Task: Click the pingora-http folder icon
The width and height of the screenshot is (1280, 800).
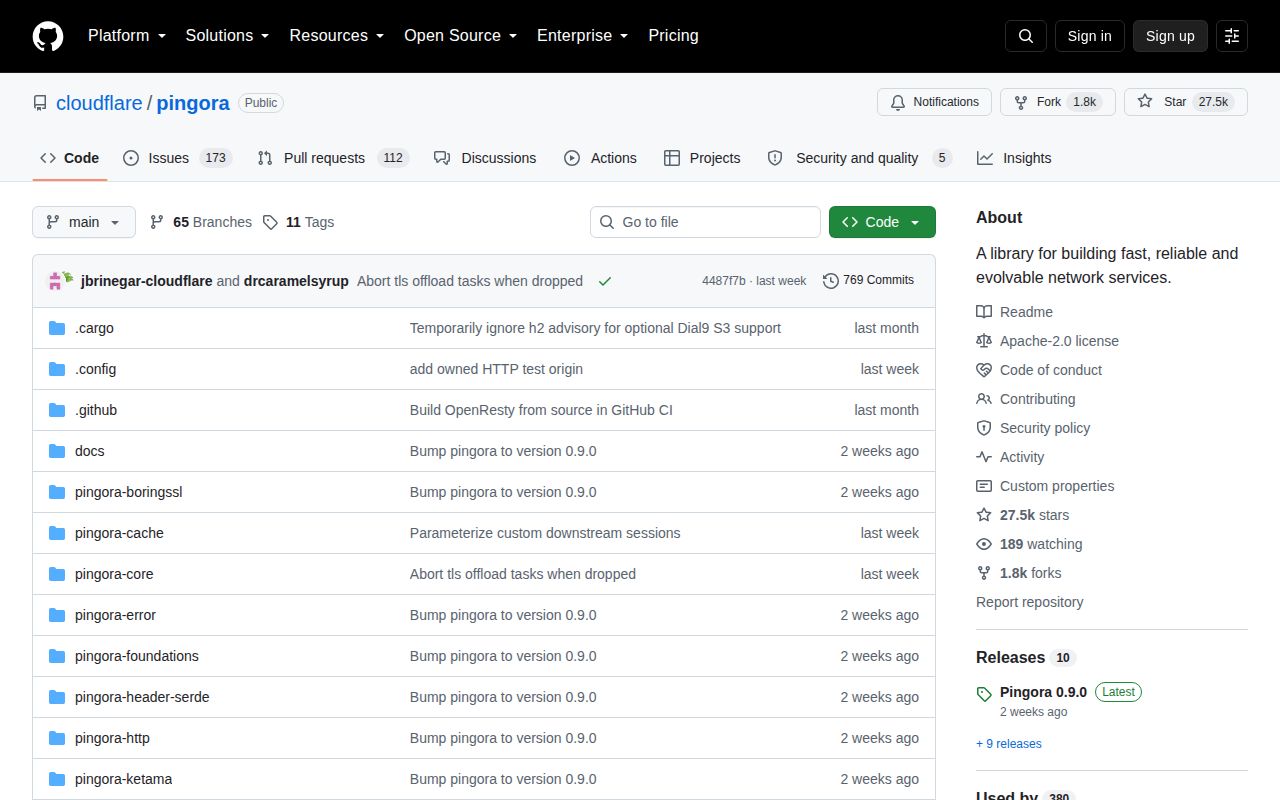Action: pyautogui.click(x=57, y=738)
